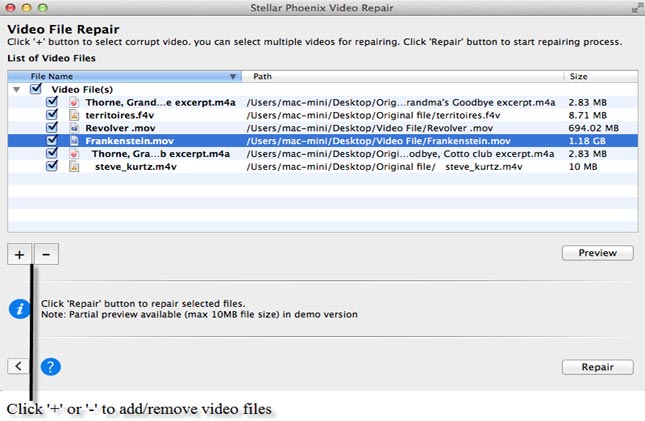Screen dimensions: 645x421
Task: Collapse the Video File(s) tree
Action: click(16, 89)
